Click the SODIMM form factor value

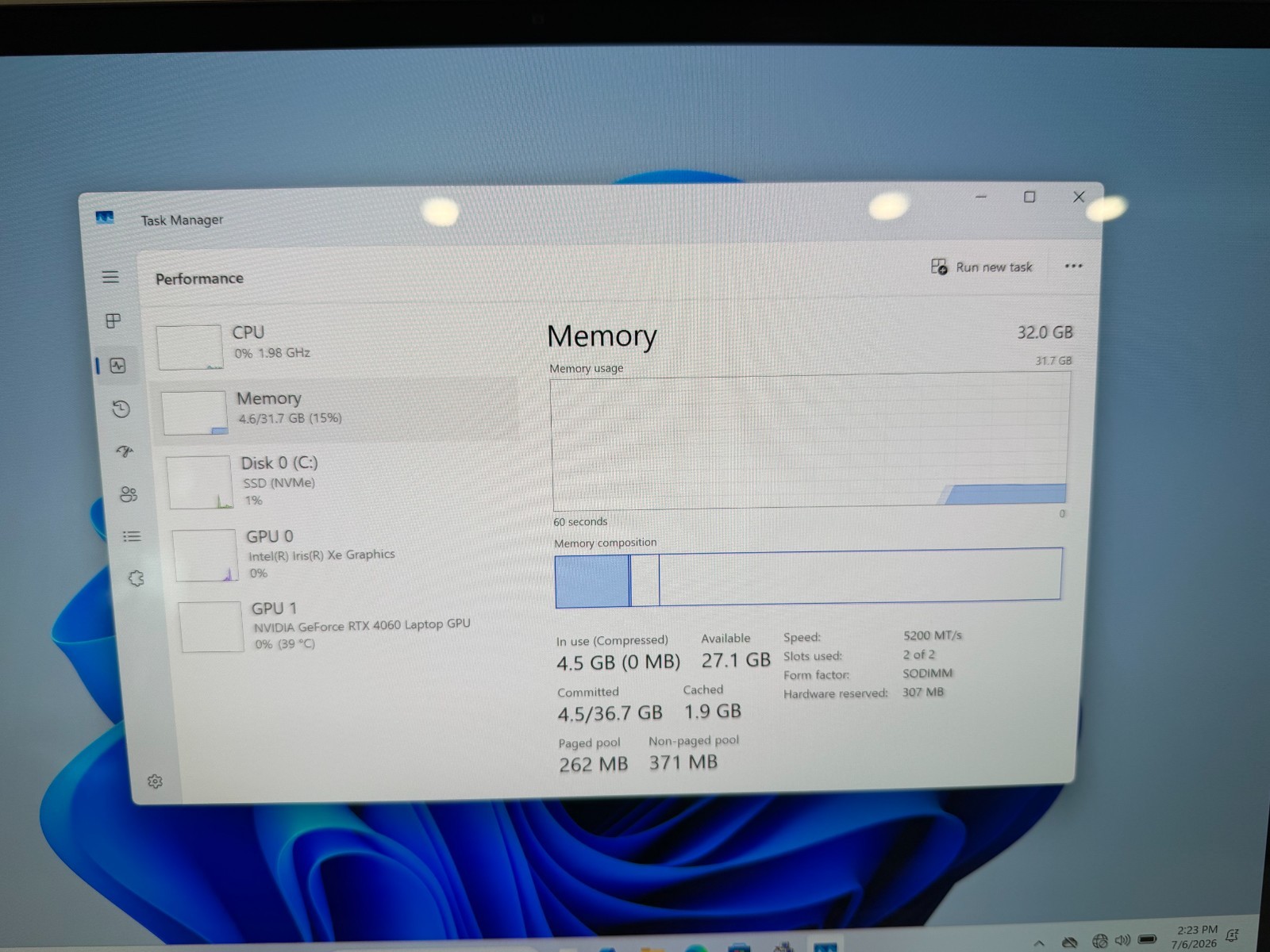[927, 673]
